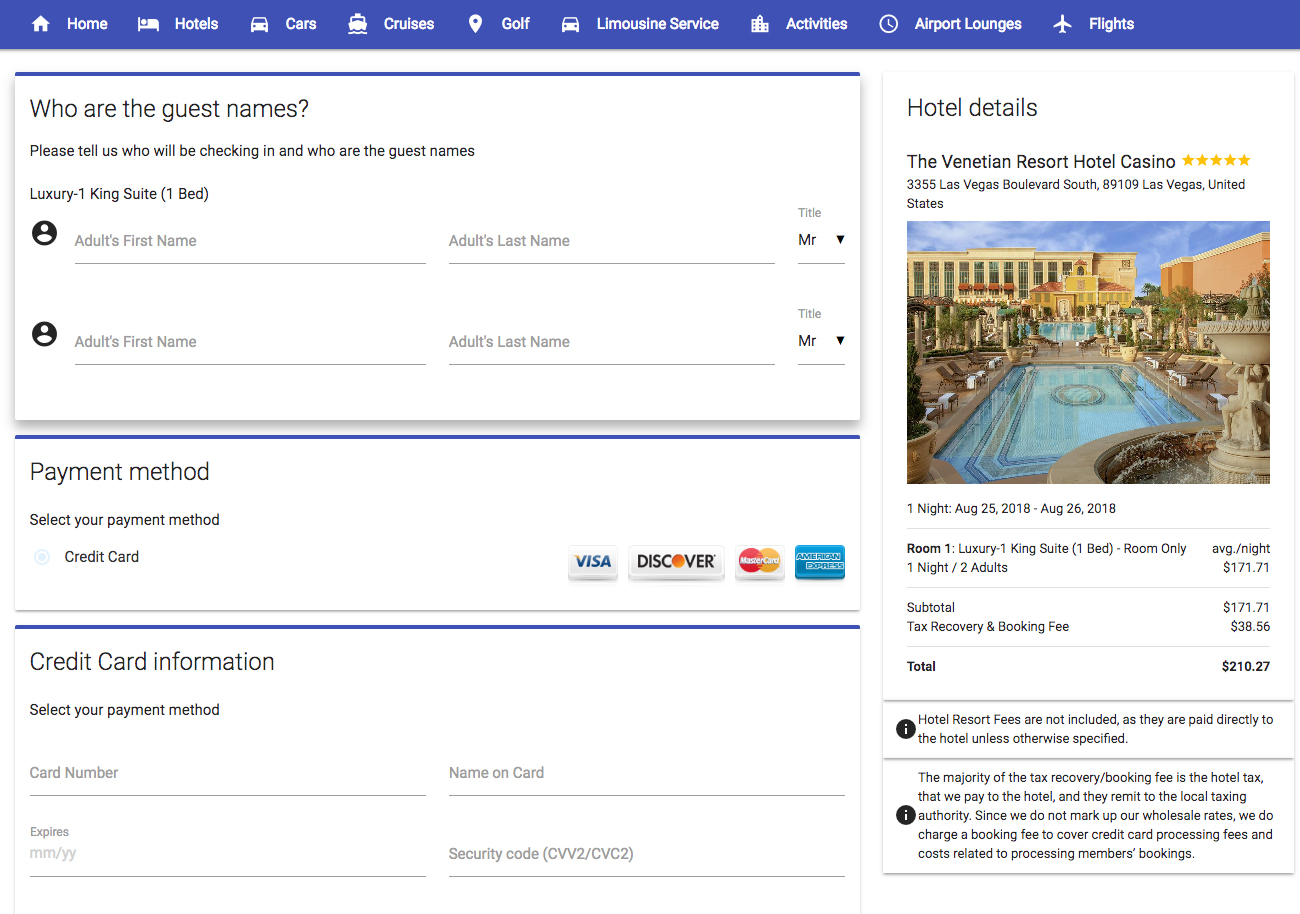This screenshot has width=1300, height=914.
Task: Click the Golf location pin icon
Action: pyautogui.click(x=475, y=24)
